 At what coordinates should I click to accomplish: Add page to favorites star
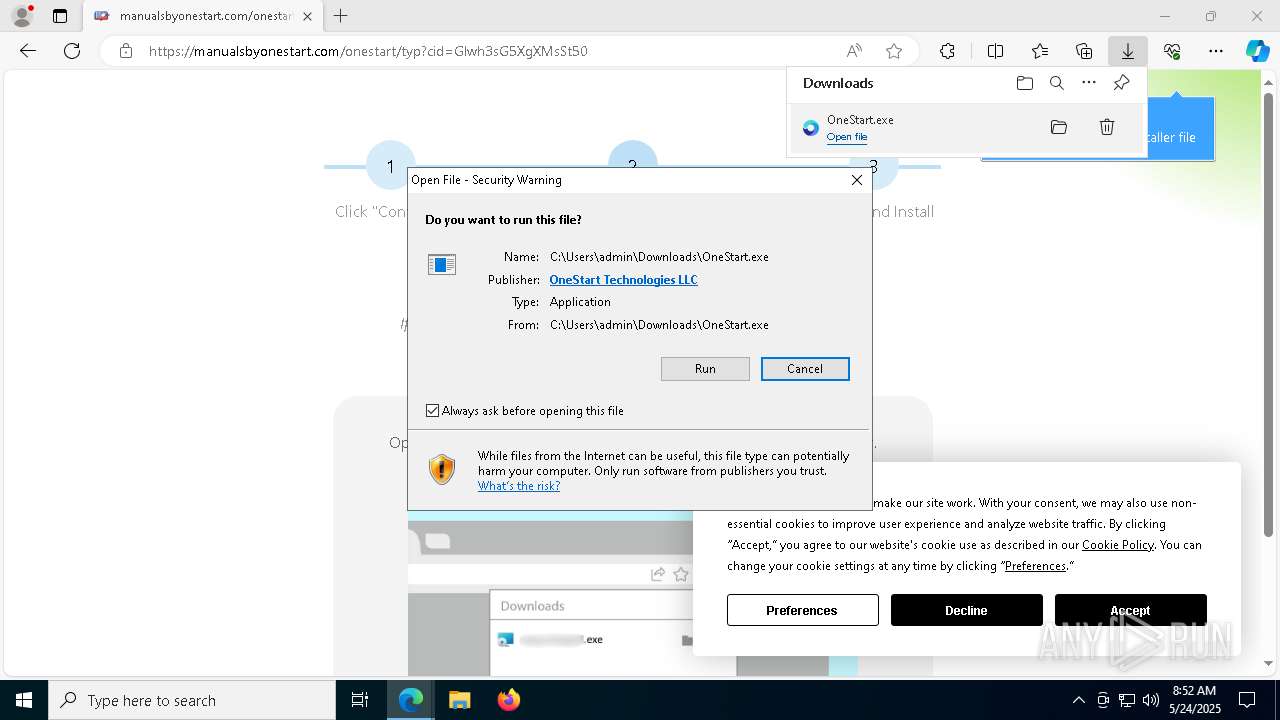(894, 51)
